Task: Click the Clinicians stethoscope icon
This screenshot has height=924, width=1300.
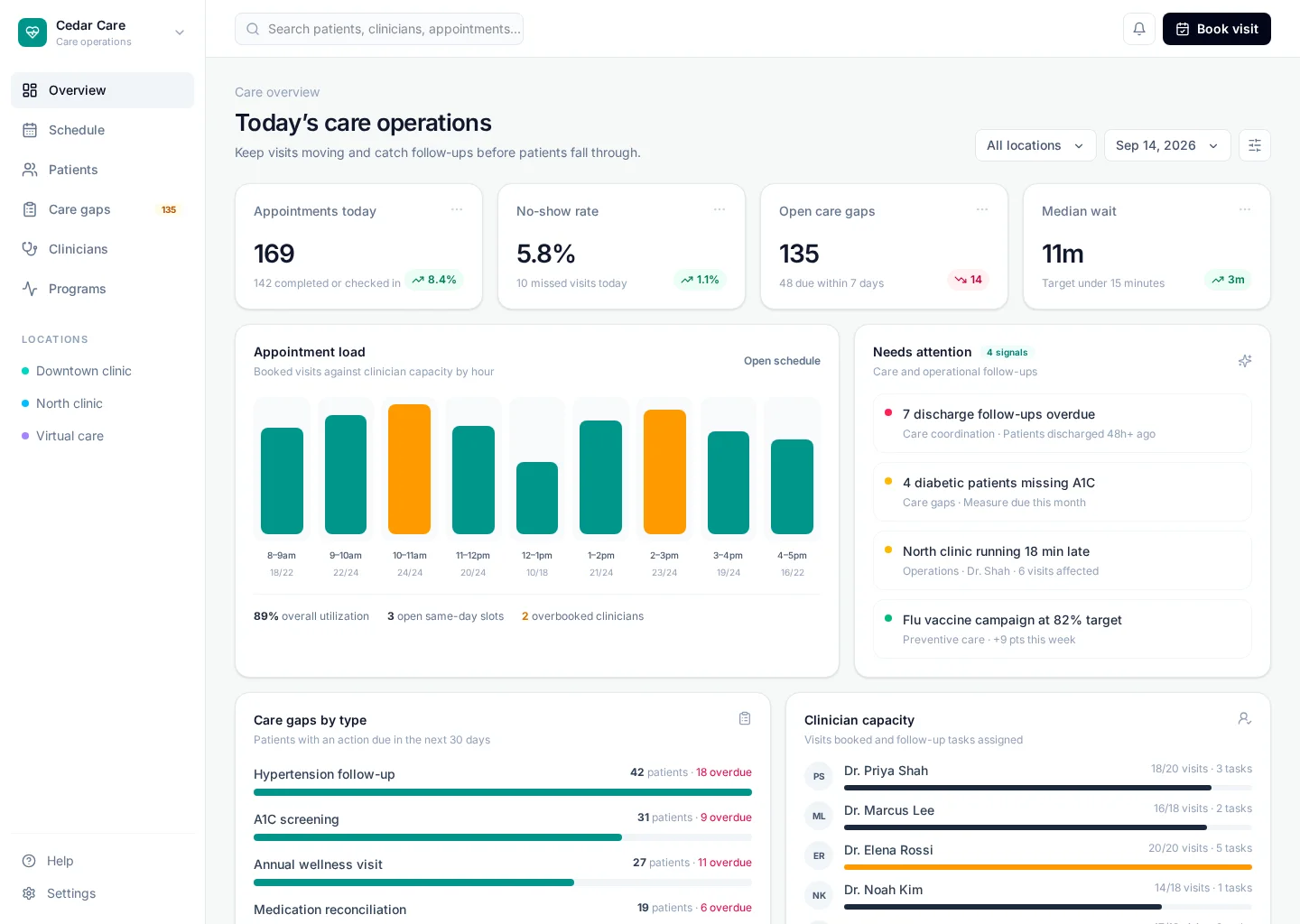Action: [30, 249]
